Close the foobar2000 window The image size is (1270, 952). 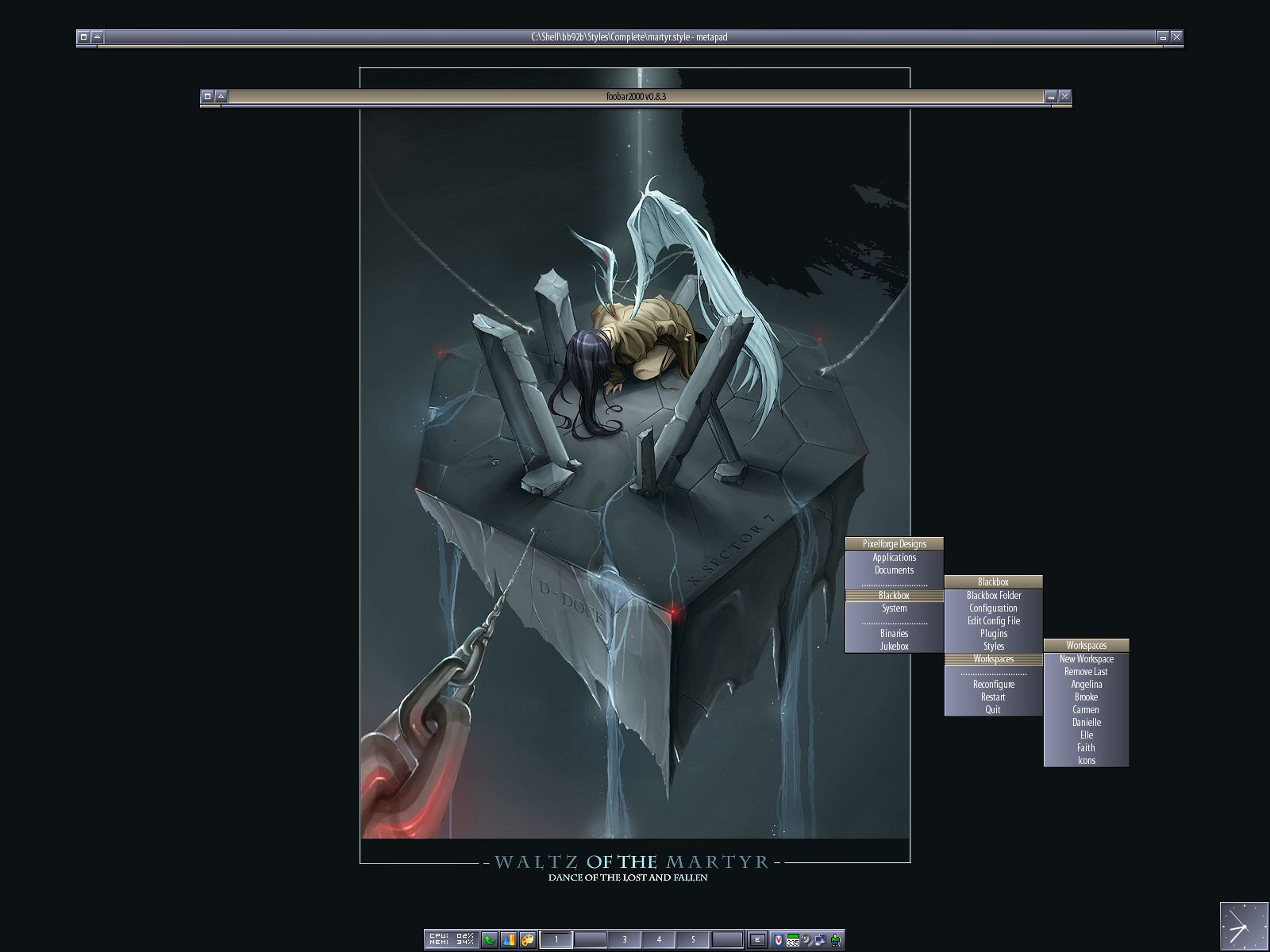pyautogui.click(x=1064, y=96)
